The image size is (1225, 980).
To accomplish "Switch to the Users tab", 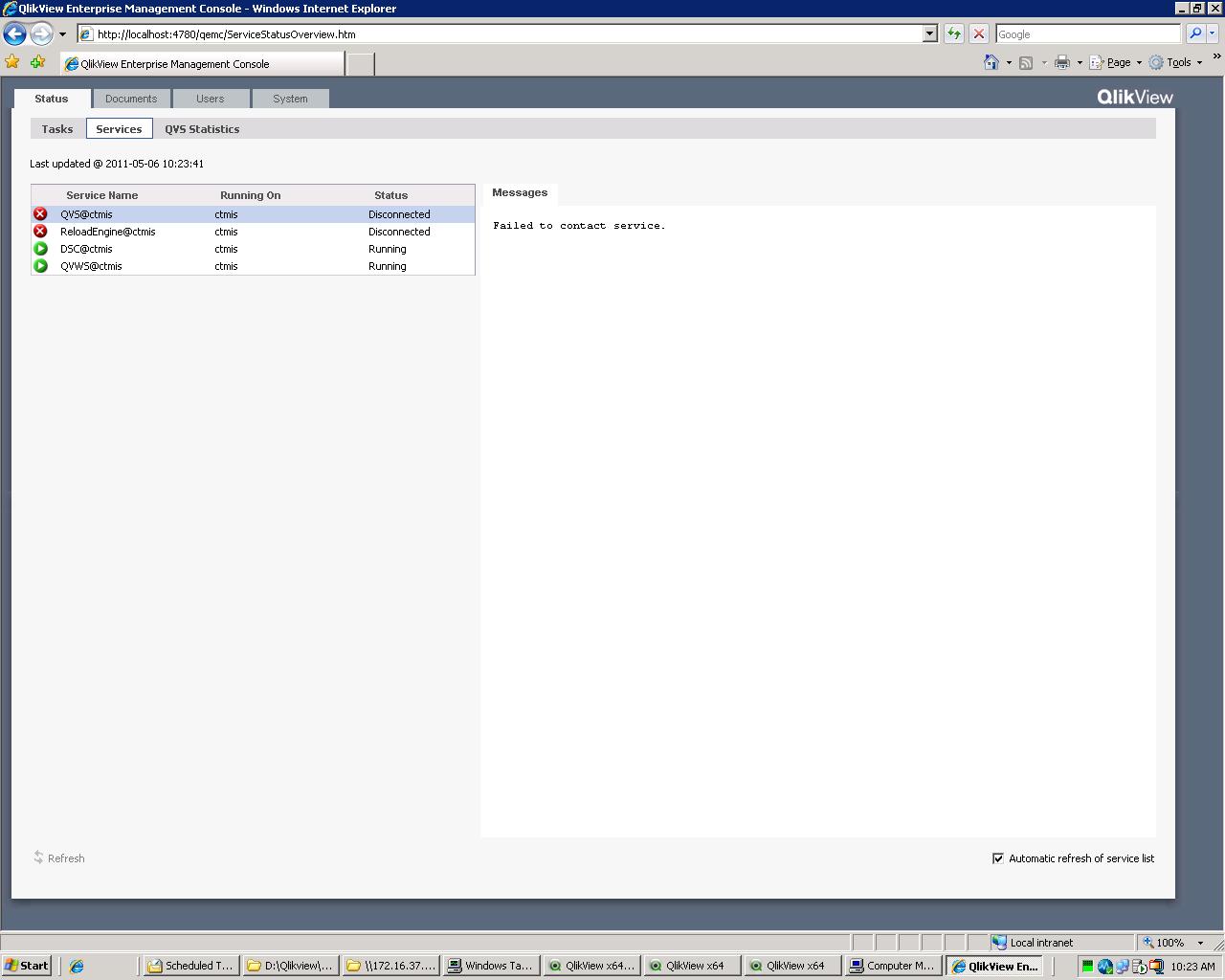I will pos(211,99).
